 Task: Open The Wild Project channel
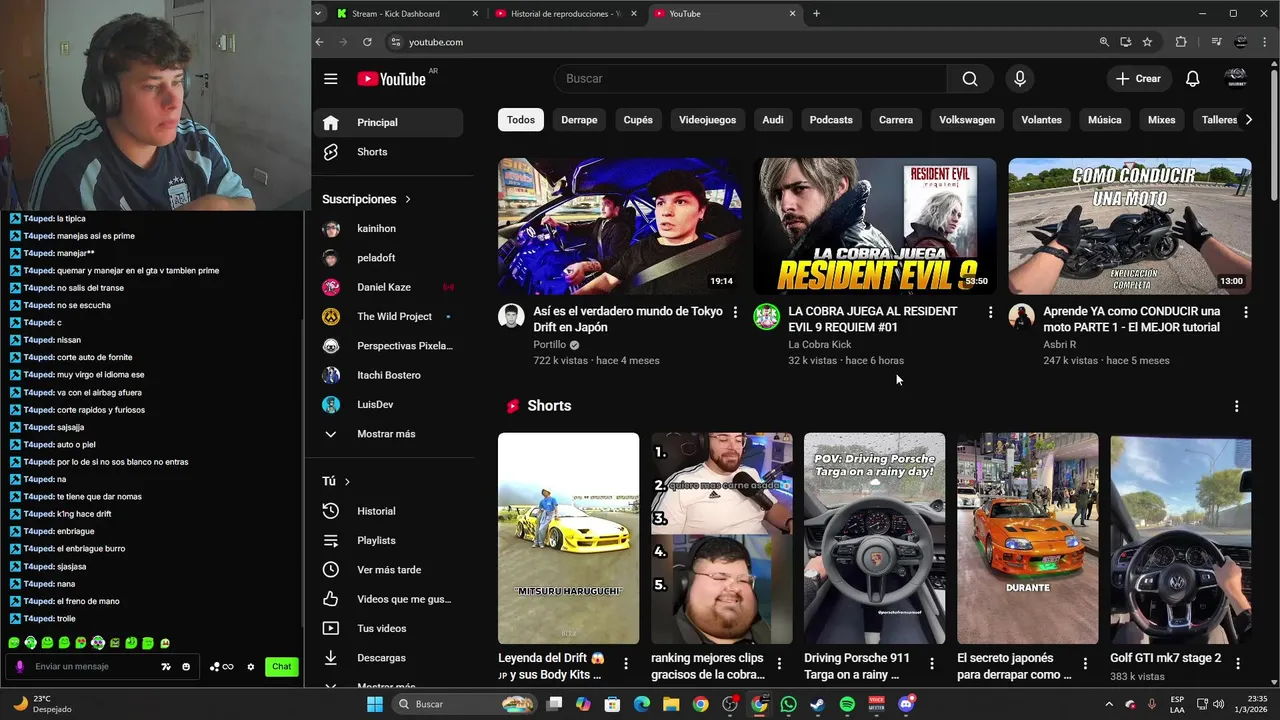coord(388,317)
